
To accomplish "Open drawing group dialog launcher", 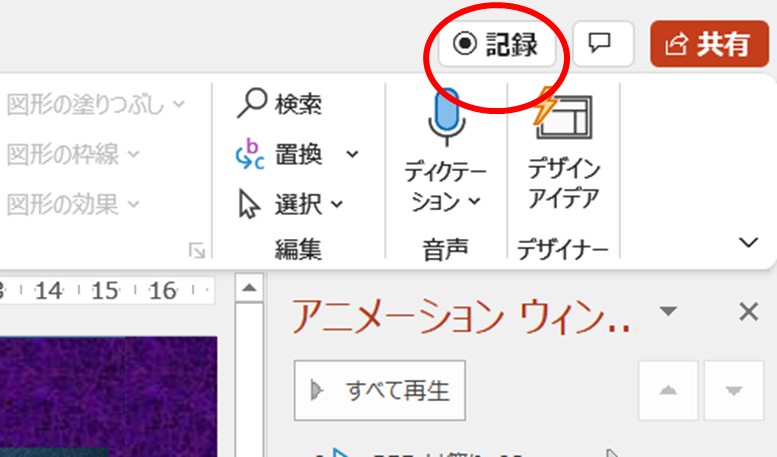I will click(x=197, y=251).
